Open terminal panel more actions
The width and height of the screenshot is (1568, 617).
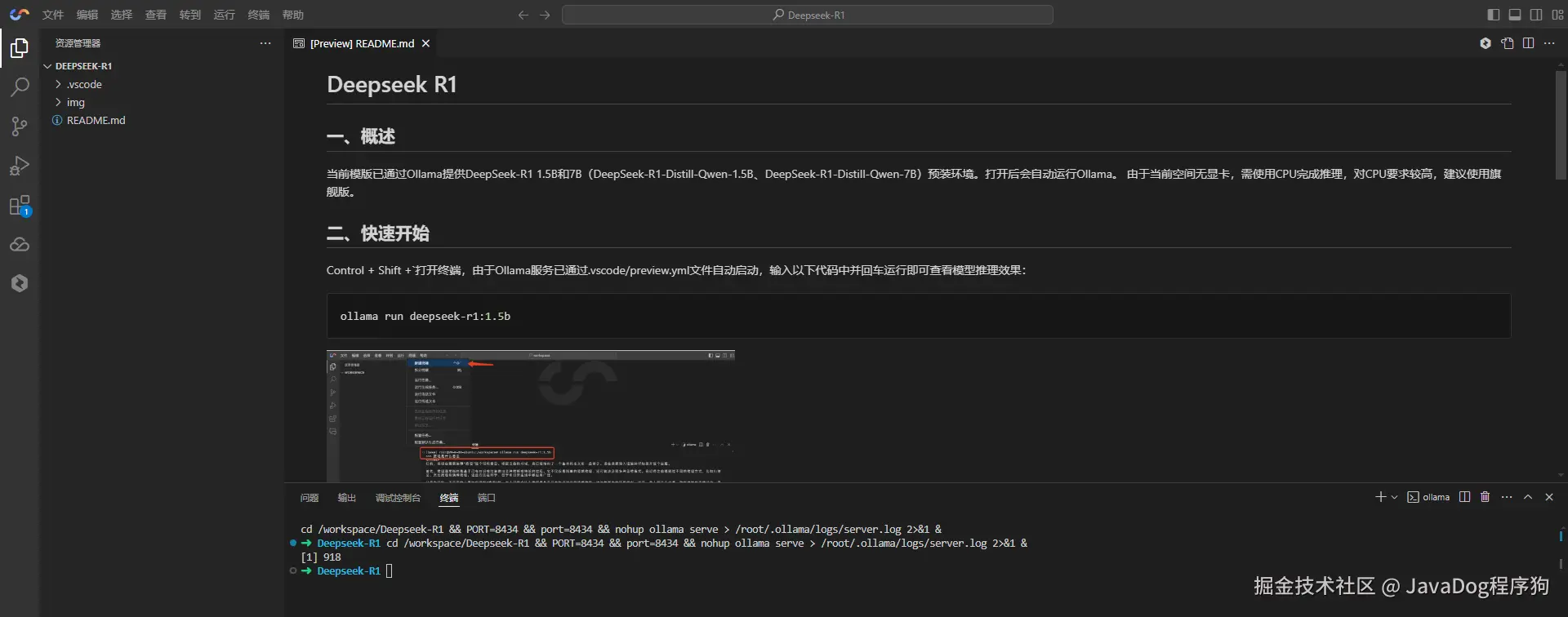[1507, 497]
